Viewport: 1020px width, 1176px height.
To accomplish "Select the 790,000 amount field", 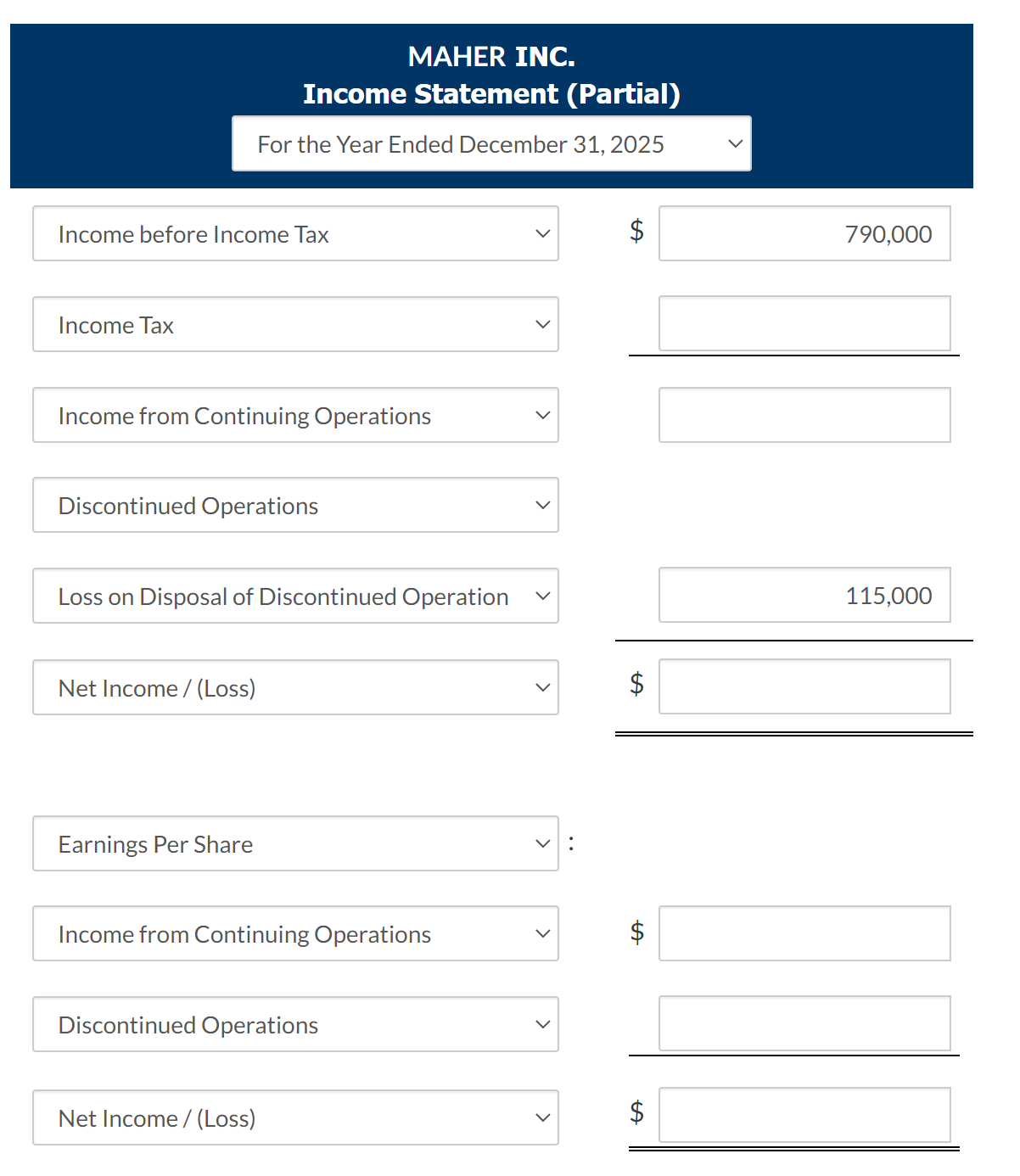I will (804, 233).
